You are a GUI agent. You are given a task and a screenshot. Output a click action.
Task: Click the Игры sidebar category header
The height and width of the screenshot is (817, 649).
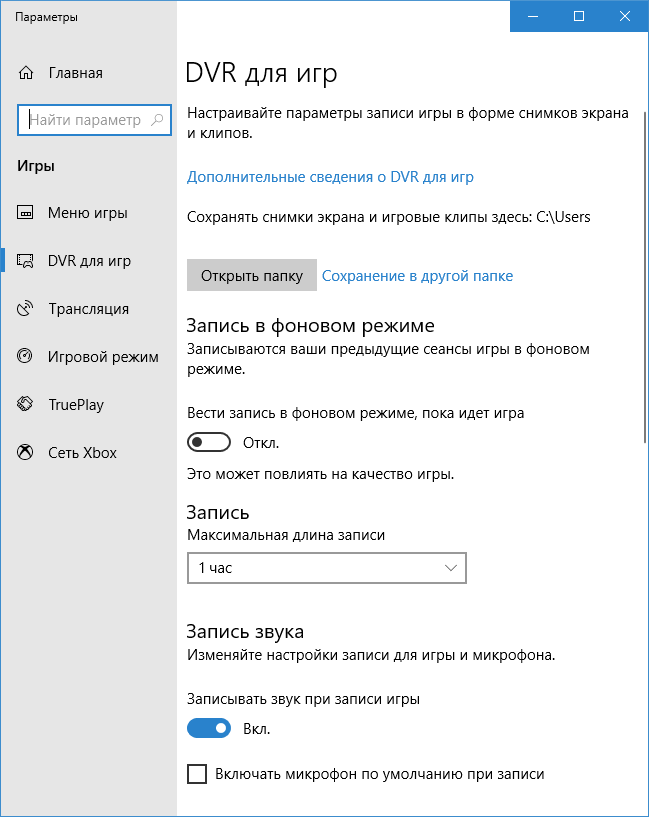point(36,166)
